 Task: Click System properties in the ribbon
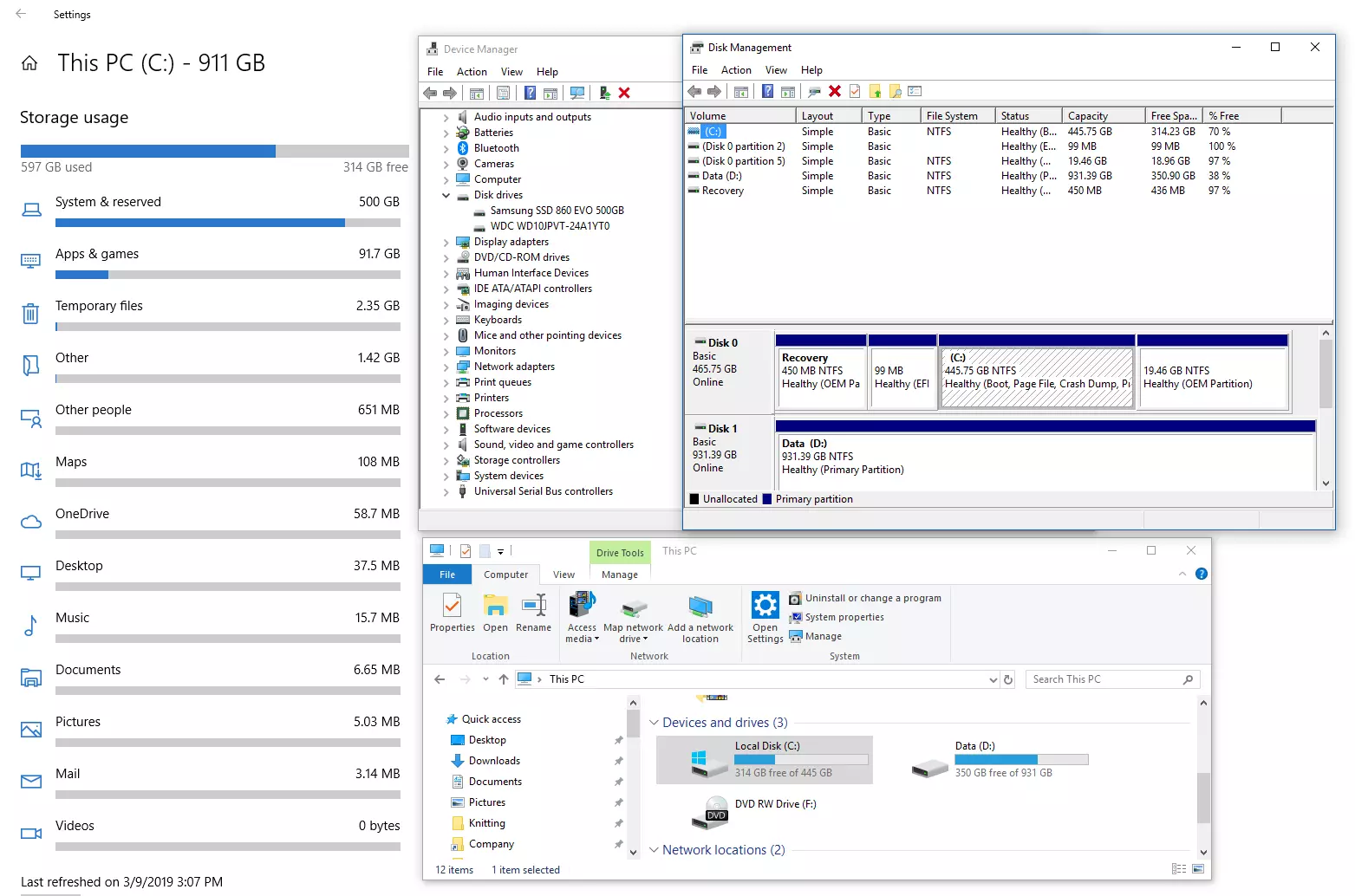[837, 617]
